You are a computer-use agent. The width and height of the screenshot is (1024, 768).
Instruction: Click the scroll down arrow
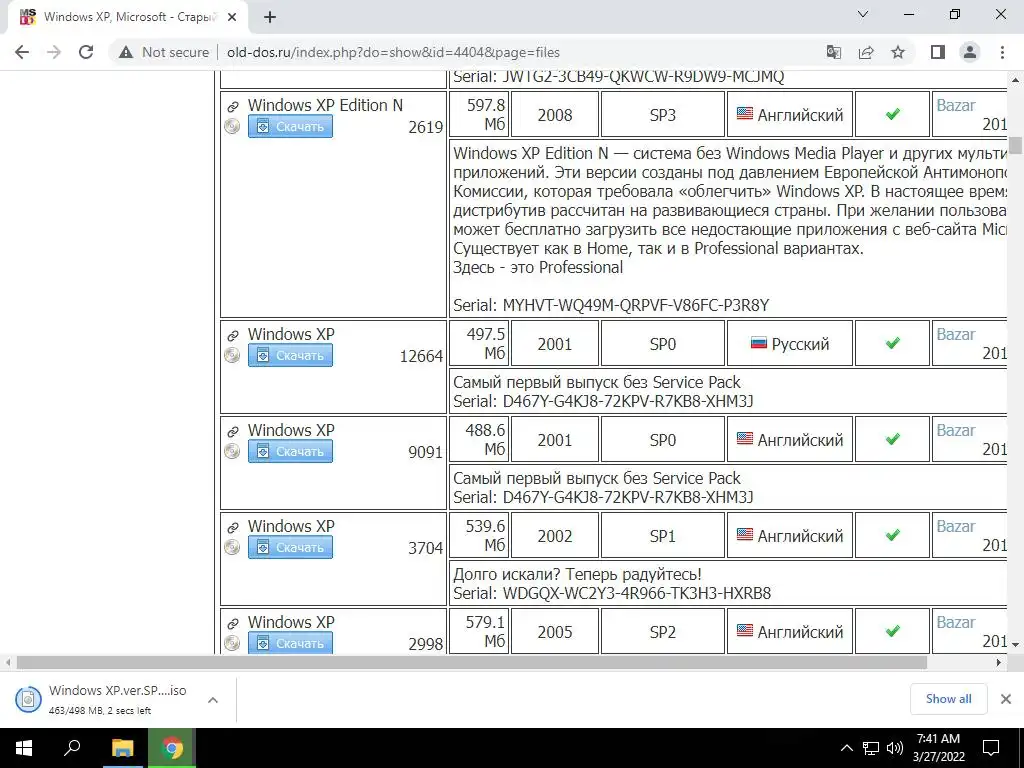(1015, 645)
